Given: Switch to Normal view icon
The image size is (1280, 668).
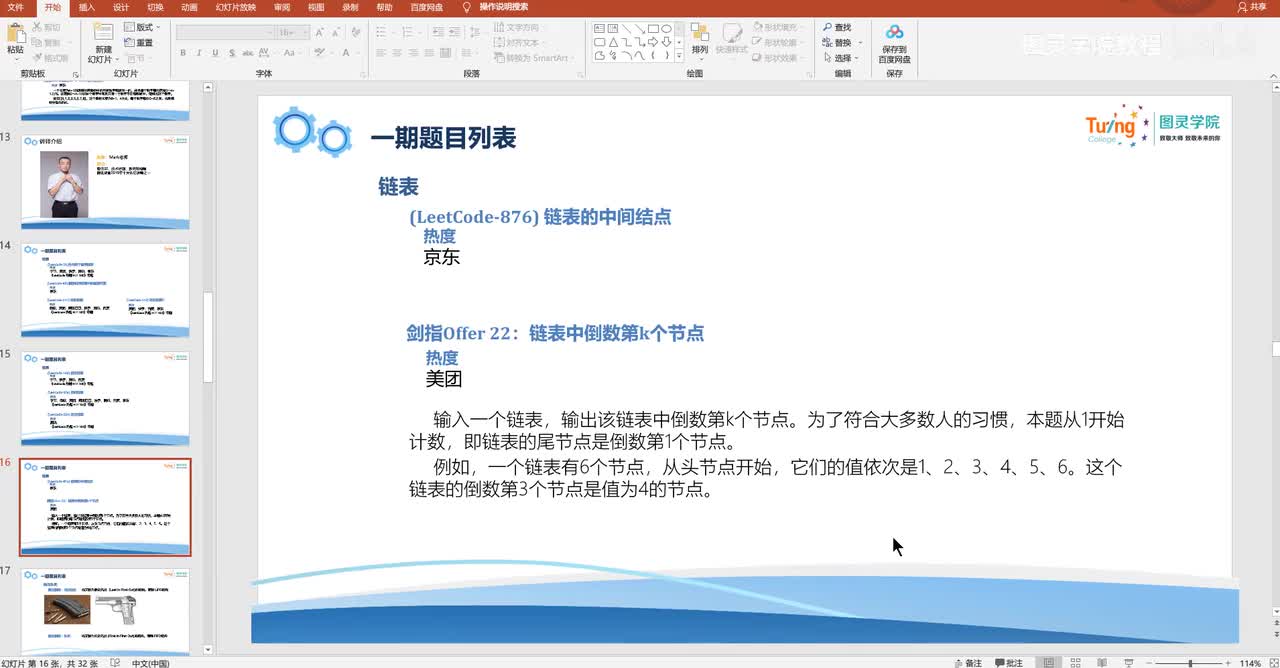Looking at the screenshot, I should (1048, 663).
